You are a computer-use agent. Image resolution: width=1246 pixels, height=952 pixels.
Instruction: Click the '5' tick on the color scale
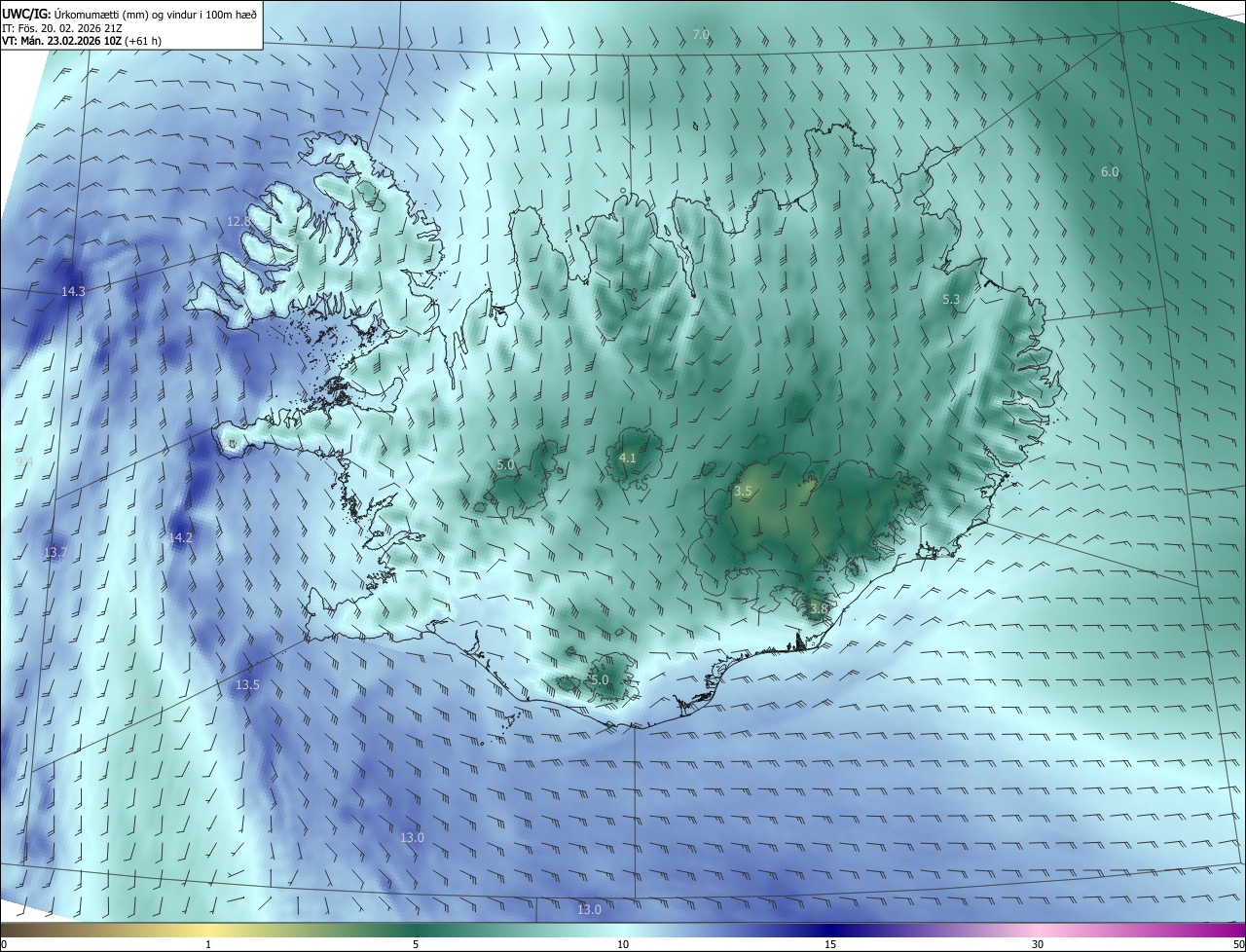click(416, 944)
